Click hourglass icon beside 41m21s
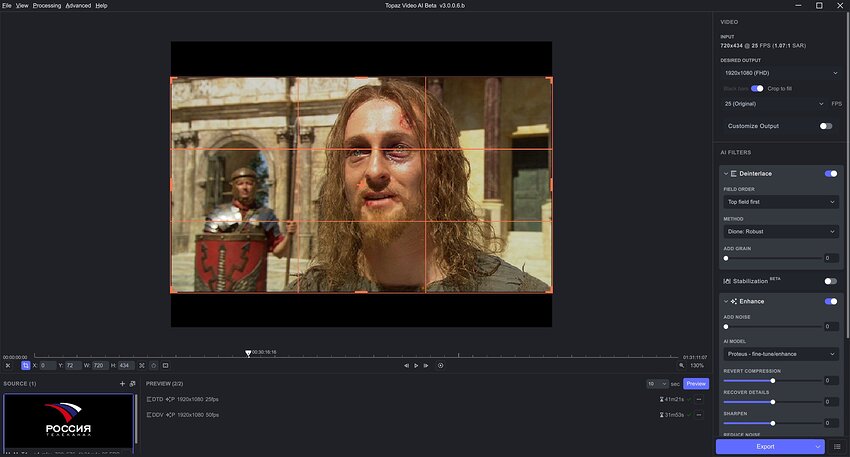This screenshot has width=850, height=457. tap(661, 400)
